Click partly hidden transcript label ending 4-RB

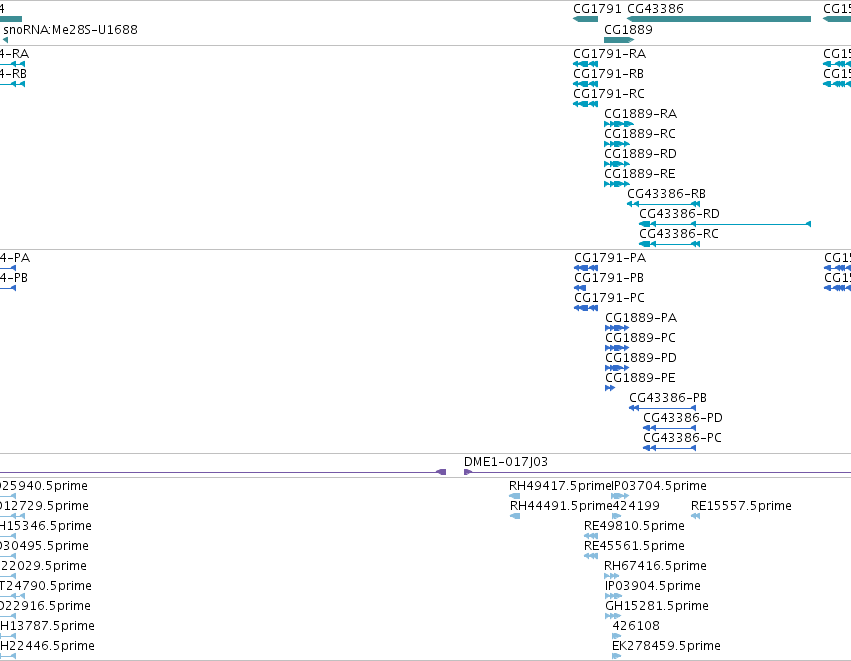[14, 74]
